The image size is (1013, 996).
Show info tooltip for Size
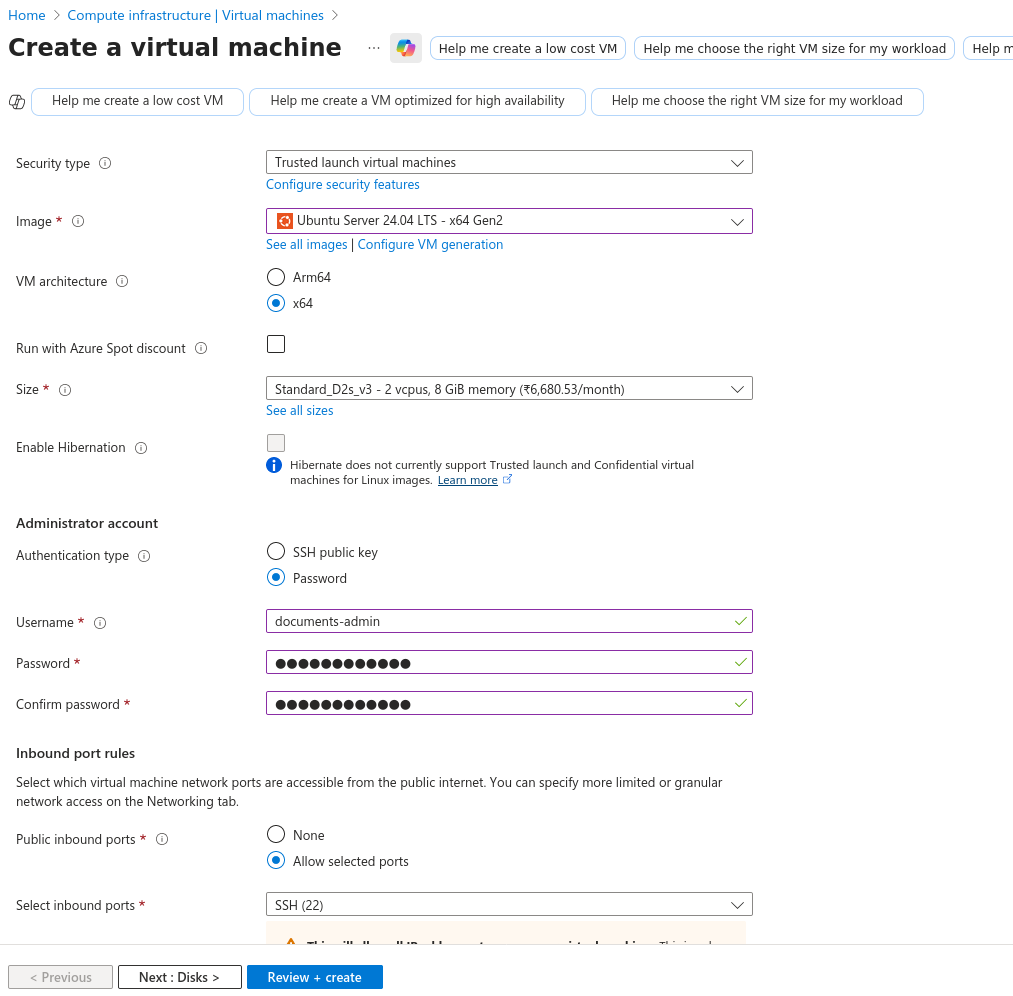coord(65,389)
